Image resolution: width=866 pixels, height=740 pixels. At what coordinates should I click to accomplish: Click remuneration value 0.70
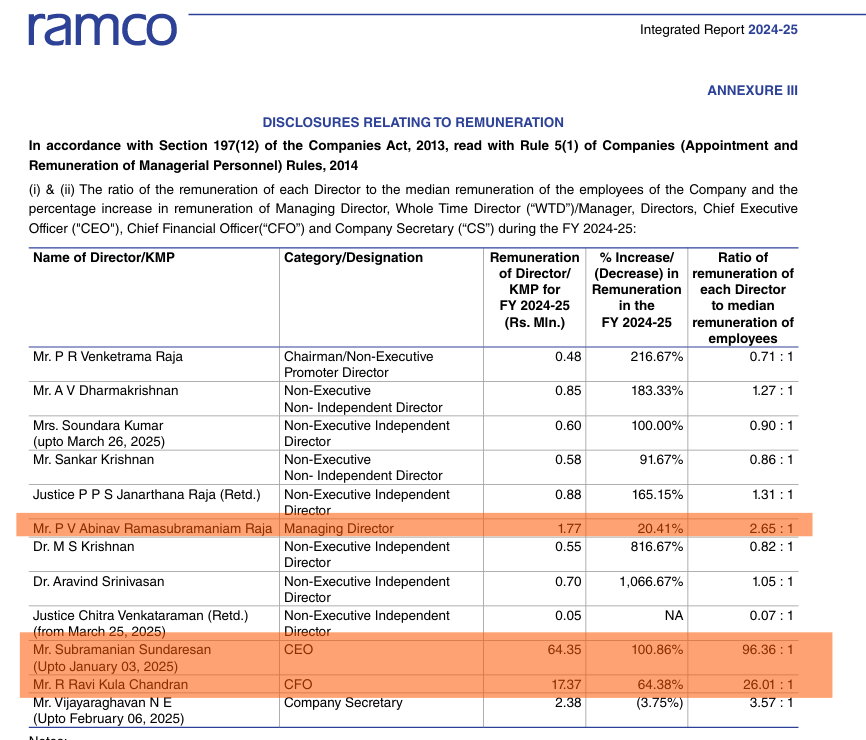tap(568, 582)
